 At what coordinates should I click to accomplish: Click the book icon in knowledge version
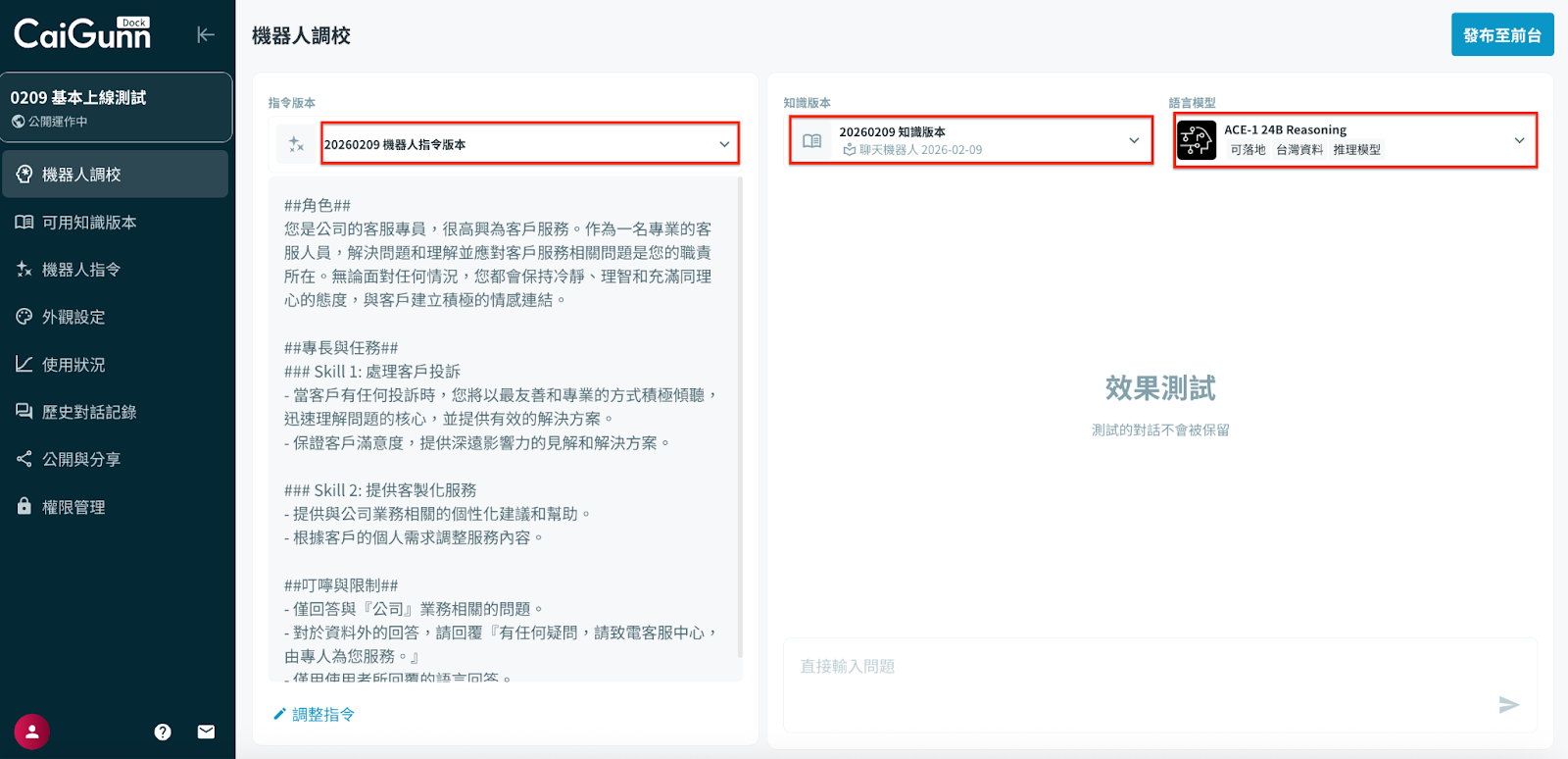[811, 141]
